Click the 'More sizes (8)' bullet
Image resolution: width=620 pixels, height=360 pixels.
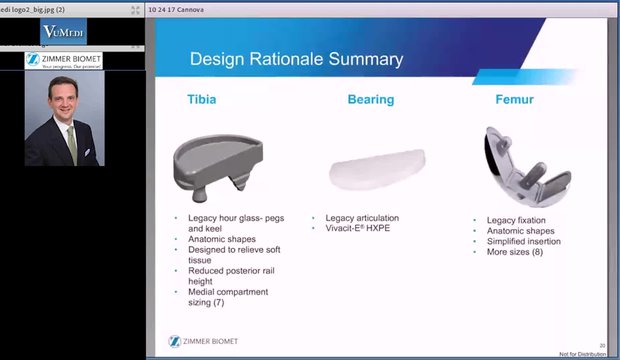515,252
